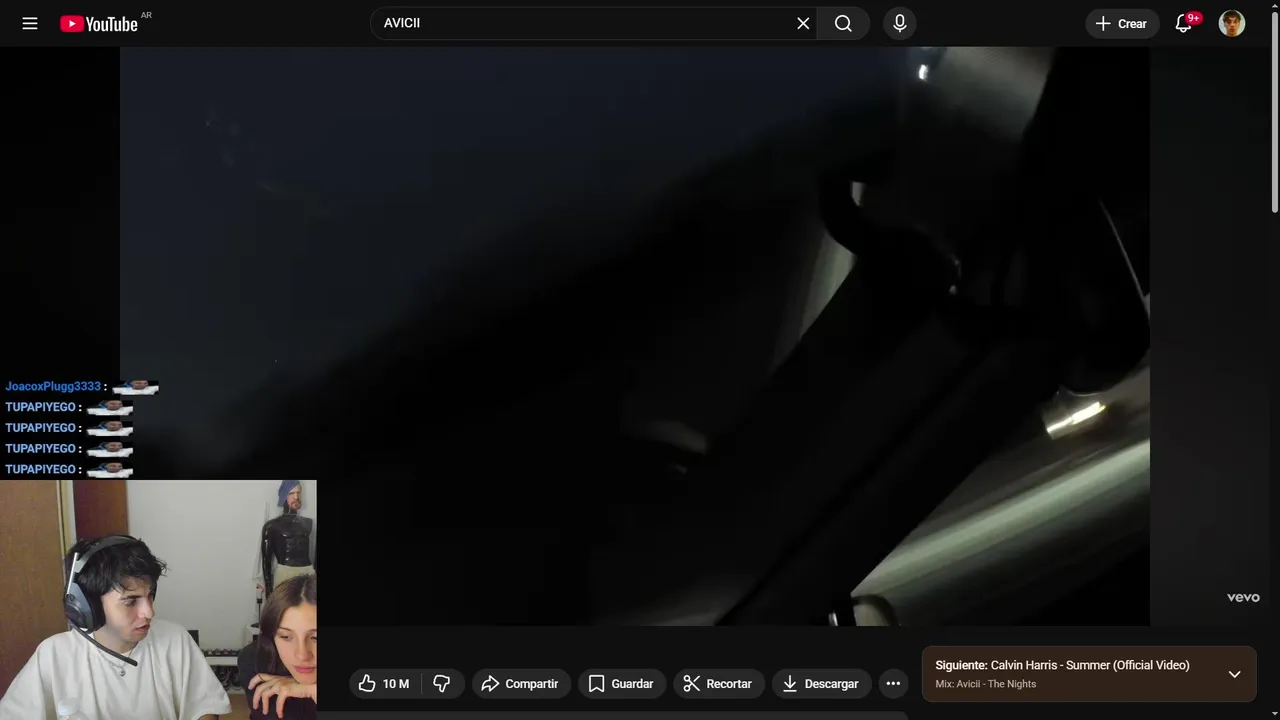
Task: Open Recortar clip tool
Action: click(718, 683)
